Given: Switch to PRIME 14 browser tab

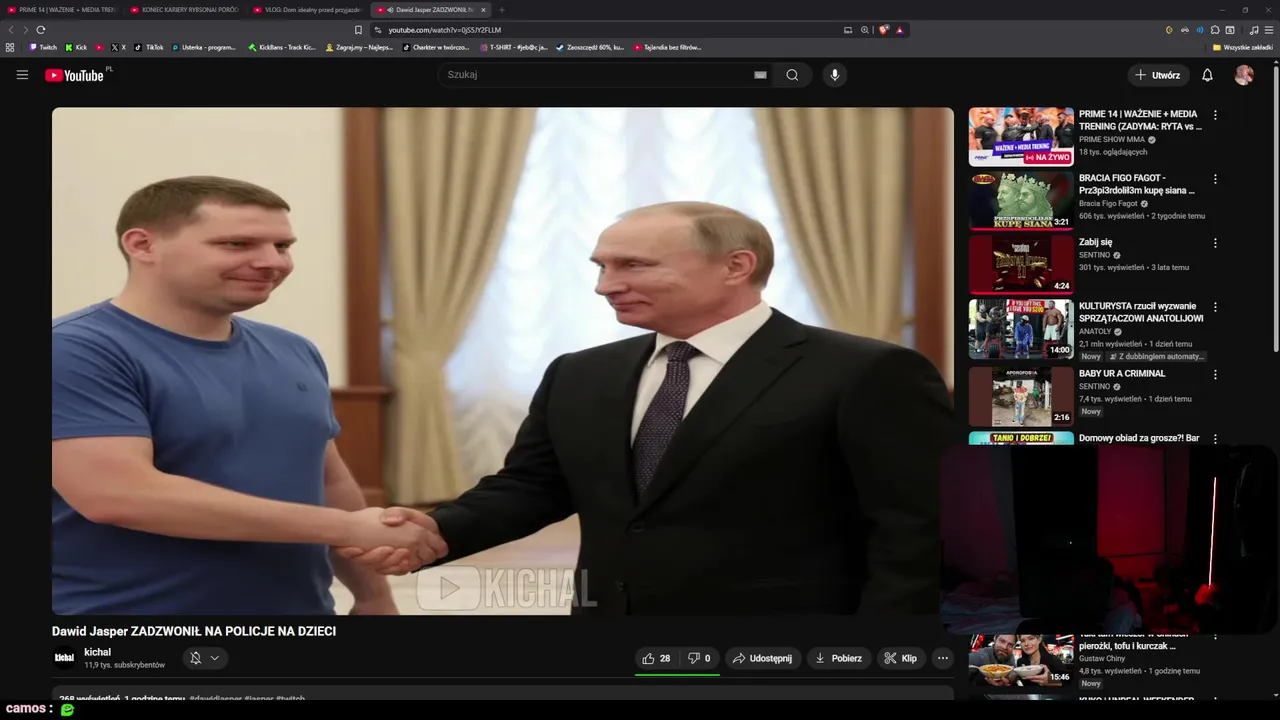Looking at the screenshot, I should [62, 10].
